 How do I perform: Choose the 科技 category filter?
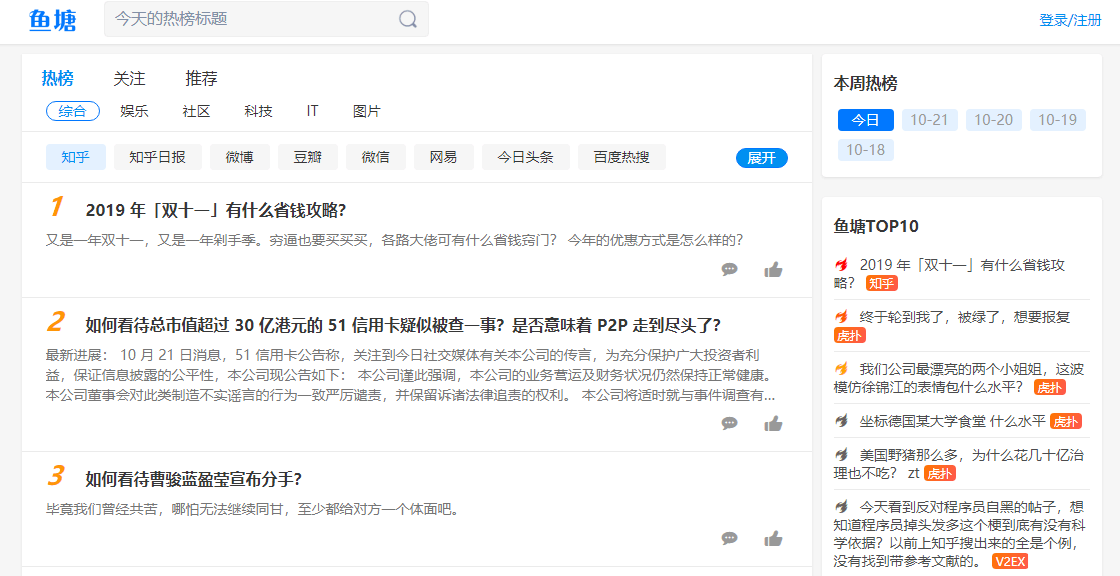click(x=258, y=111)
